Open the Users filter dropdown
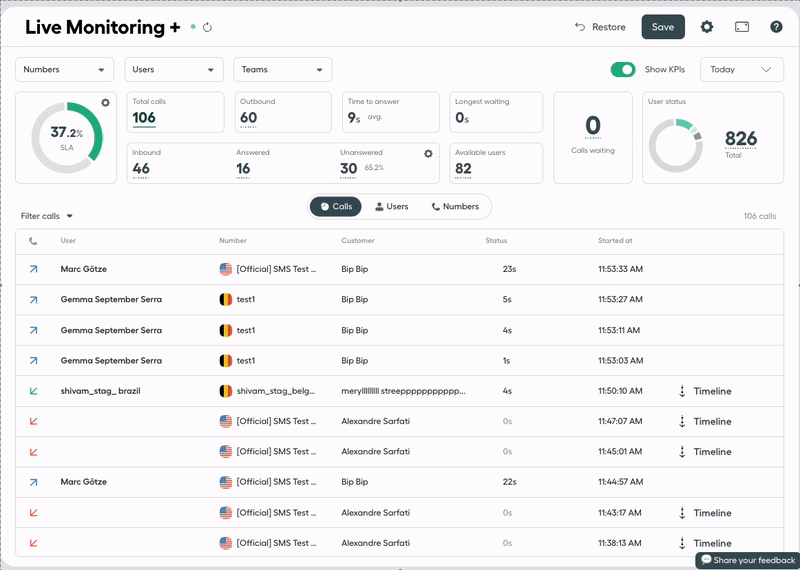Viewport: 800px width, 570px height. [x=173, y=70]
